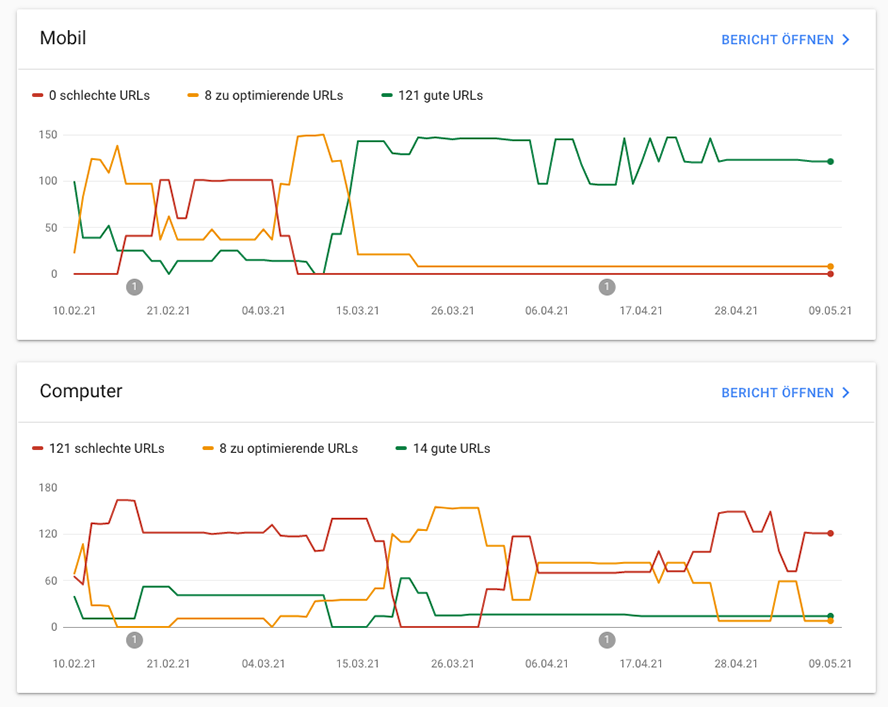Toggle '14 gute URLs' legend in Computer chart
This screenshot has height=707, width=888.
coord(443,449)
